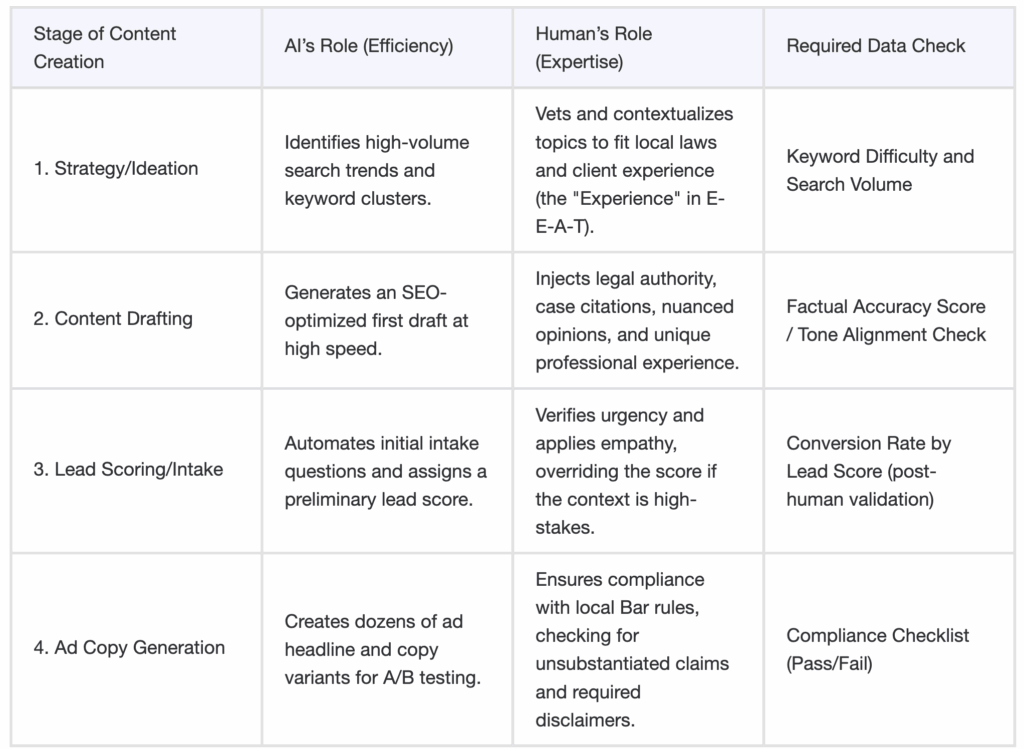
Task: Click the "Stage of Content Creation" column header
Action: pyautogui.click(x=104, y=47)
